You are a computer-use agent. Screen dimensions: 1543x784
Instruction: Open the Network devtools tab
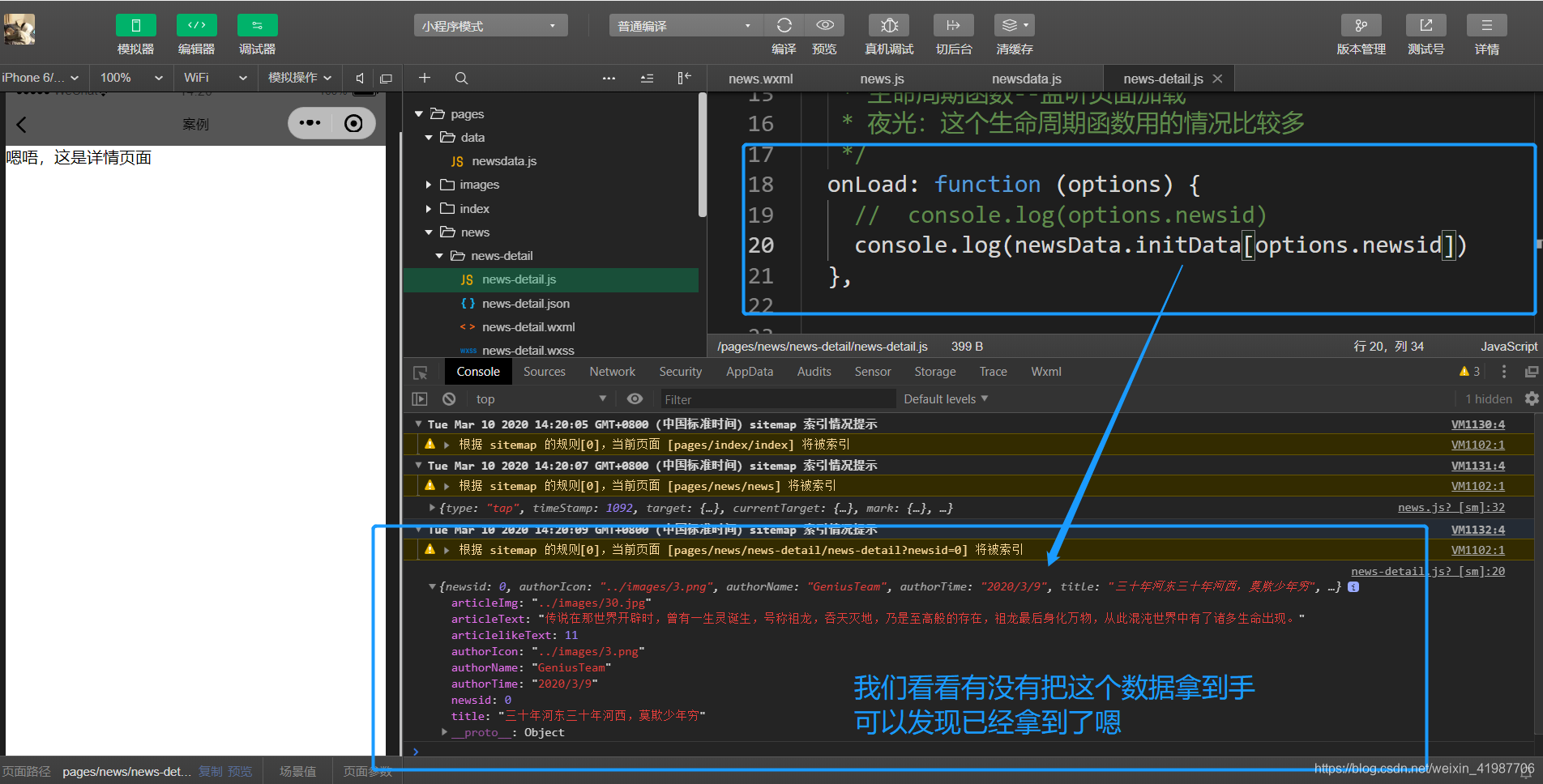pos(612,372)
